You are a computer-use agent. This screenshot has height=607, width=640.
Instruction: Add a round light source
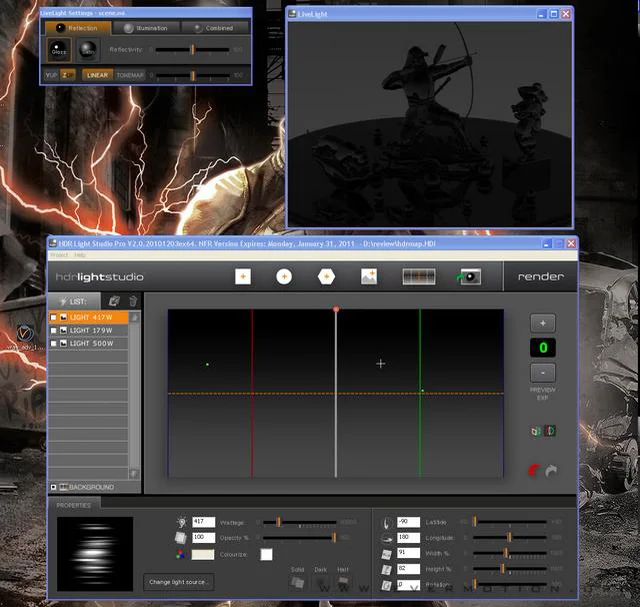pyautogui.click(x=284, y=277)
